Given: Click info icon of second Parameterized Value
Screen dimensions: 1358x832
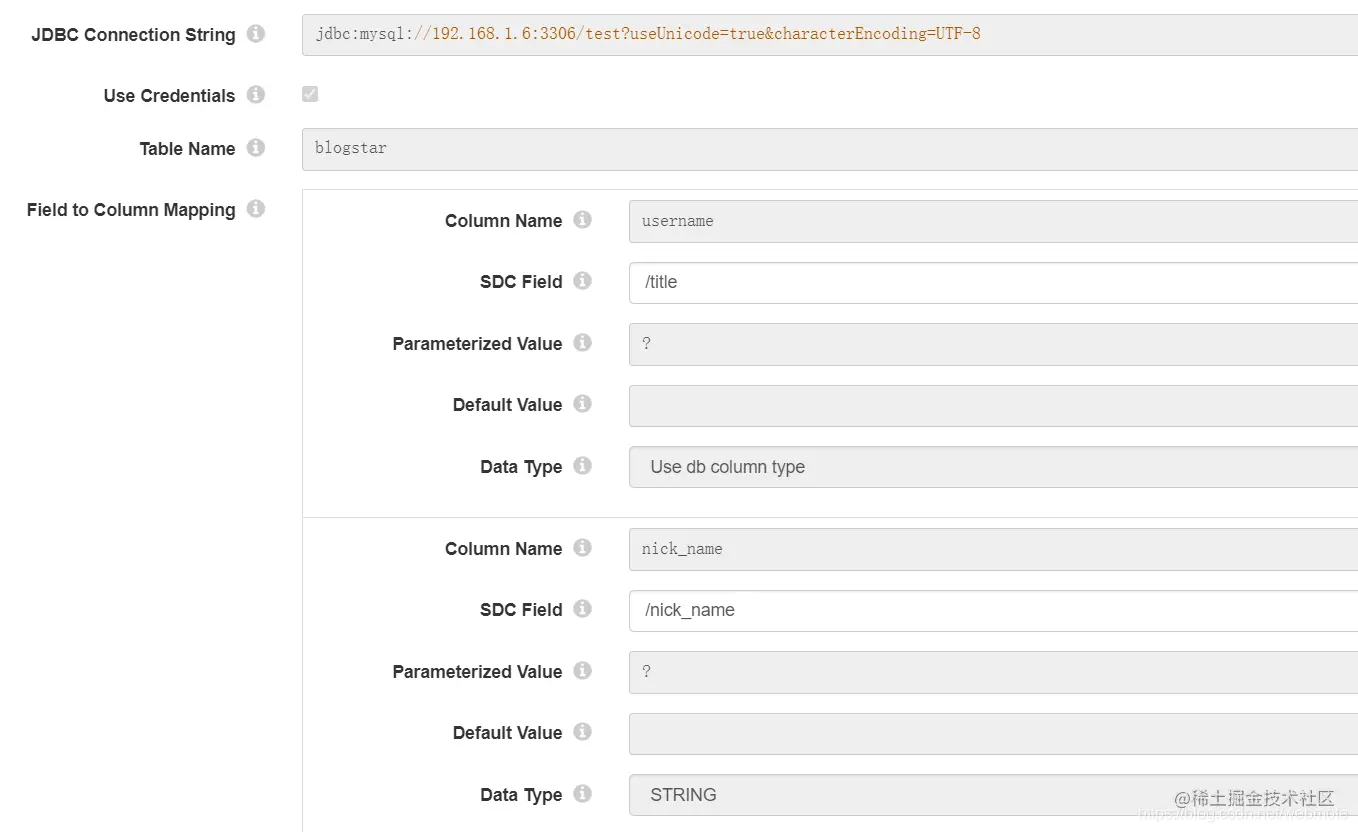Looking at the screenshot, I should pyautogui.click(x=583, y=671).
